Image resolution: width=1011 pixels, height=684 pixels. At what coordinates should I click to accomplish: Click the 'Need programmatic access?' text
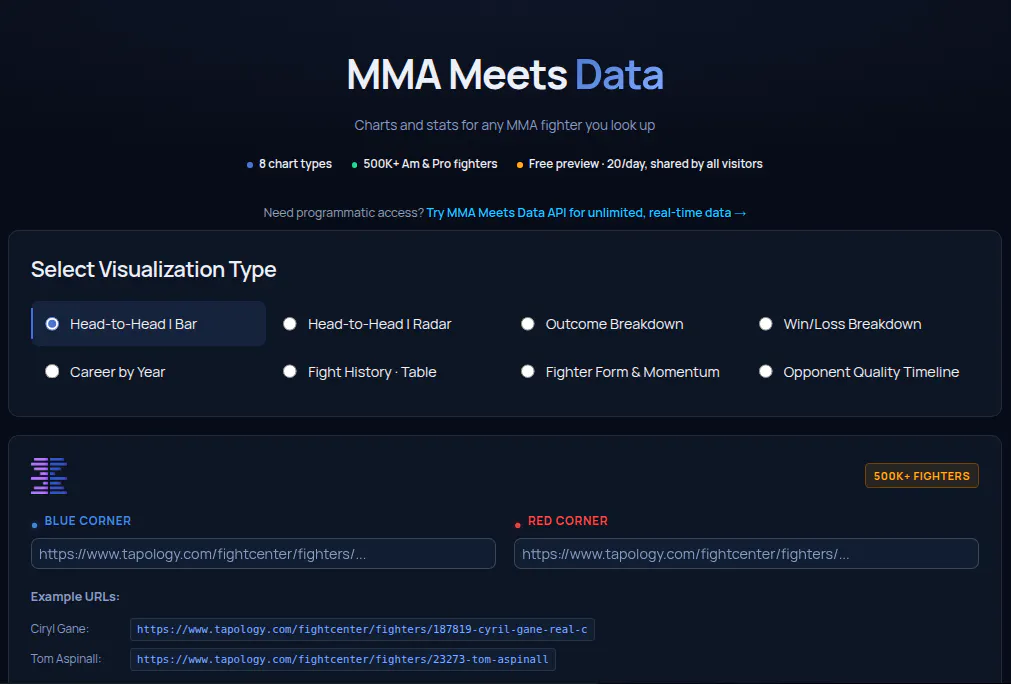tap(344, 213)
